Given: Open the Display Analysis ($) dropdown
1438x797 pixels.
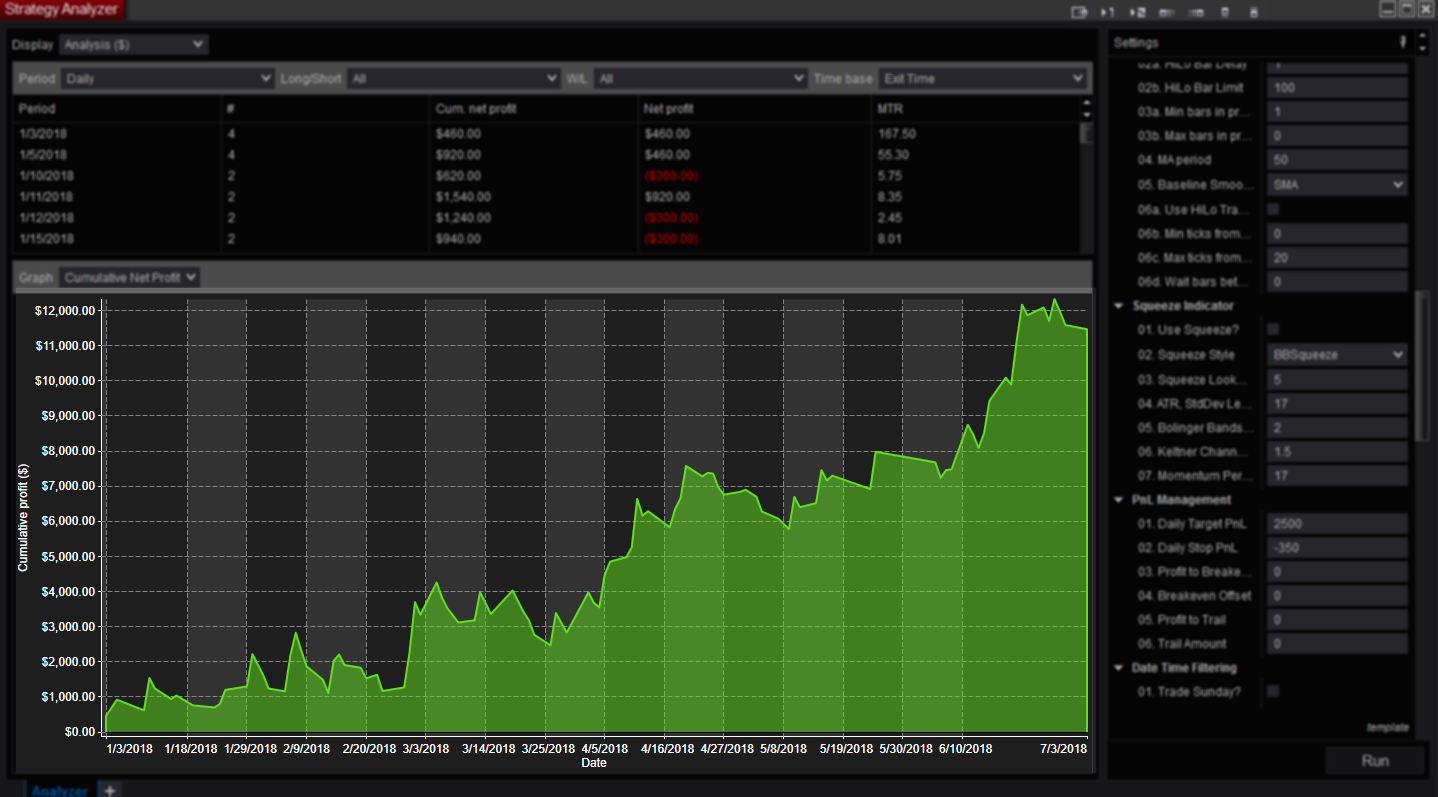Looking at the screenshot, I should (133, 45).
